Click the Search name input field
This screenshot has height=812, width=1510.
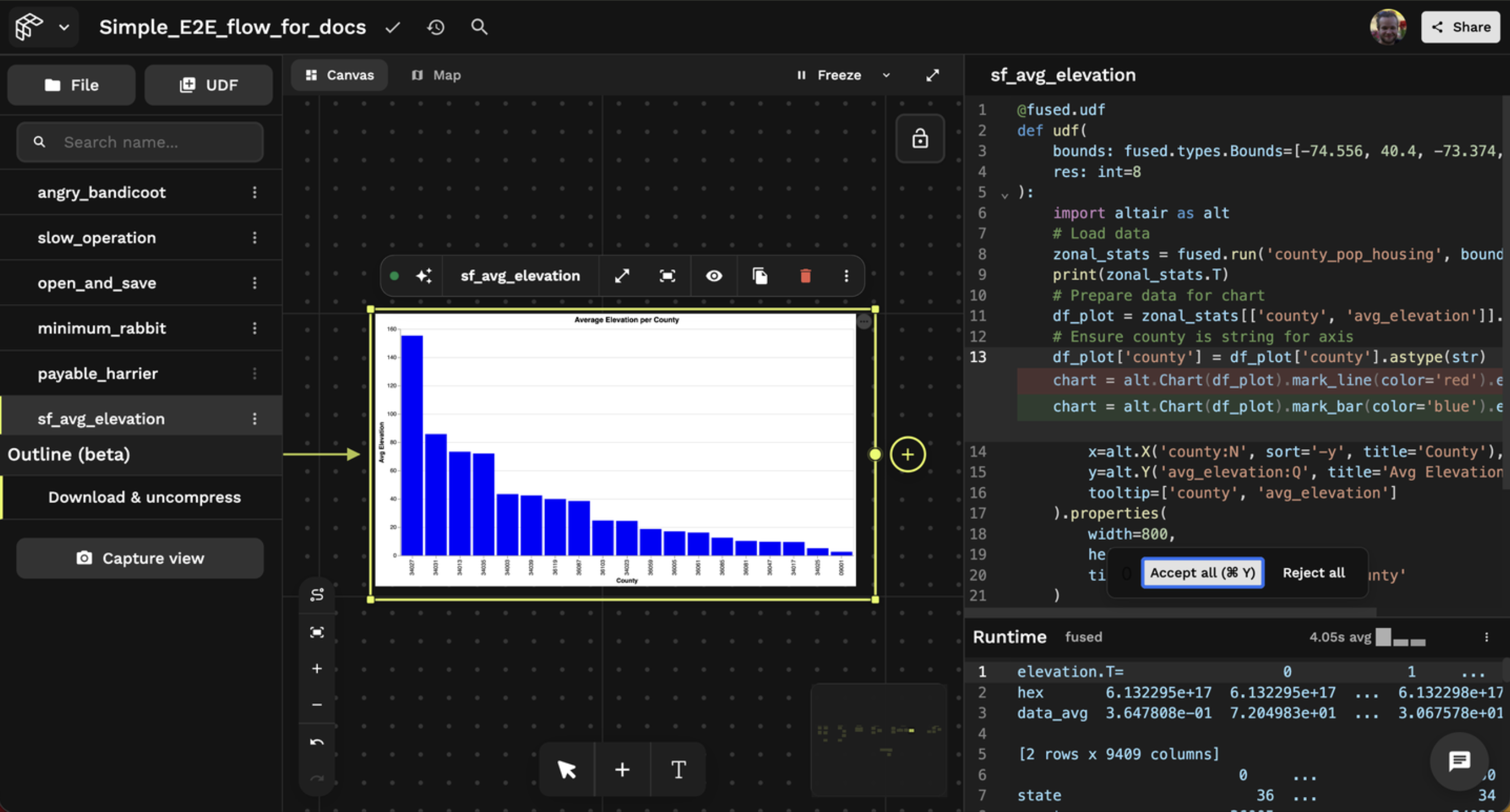[141, 142]
